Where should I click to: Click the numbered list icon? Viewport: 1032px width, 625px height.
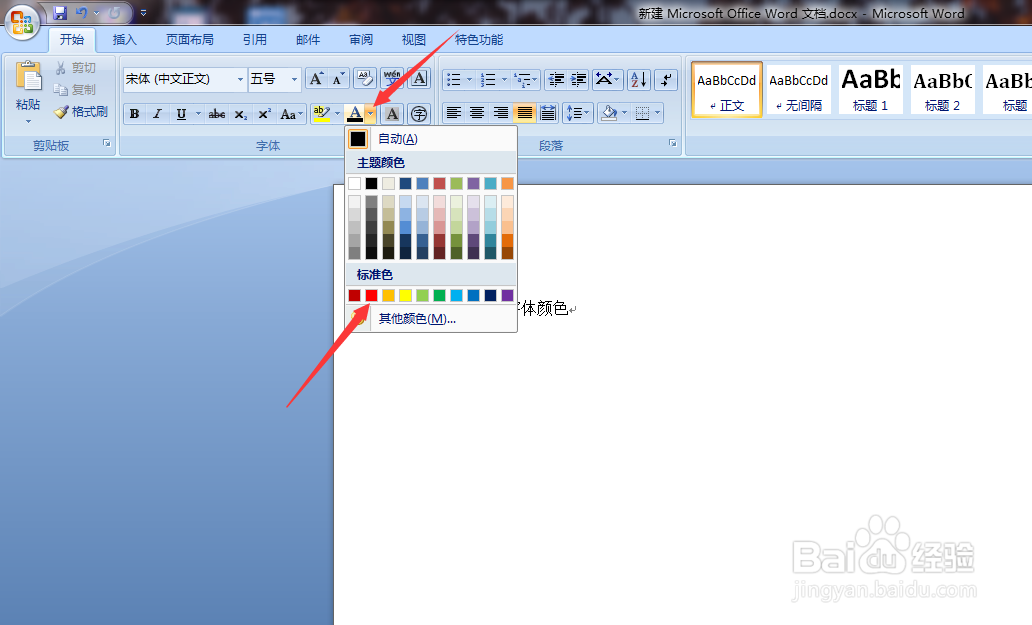(x=488, y=80)
